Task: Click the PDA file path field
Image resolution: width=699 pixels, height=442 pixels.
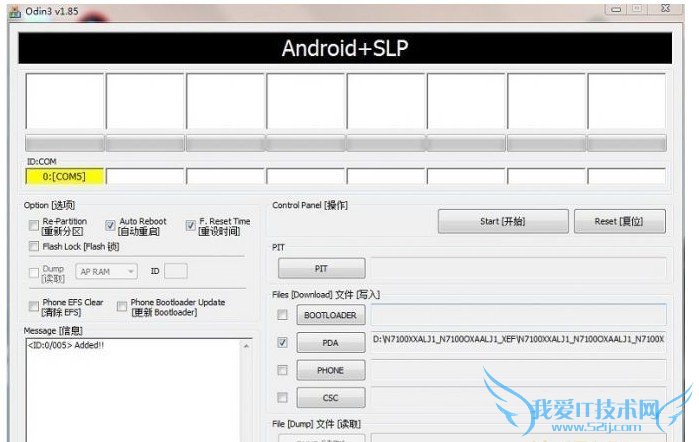Action: click(518, 340)
